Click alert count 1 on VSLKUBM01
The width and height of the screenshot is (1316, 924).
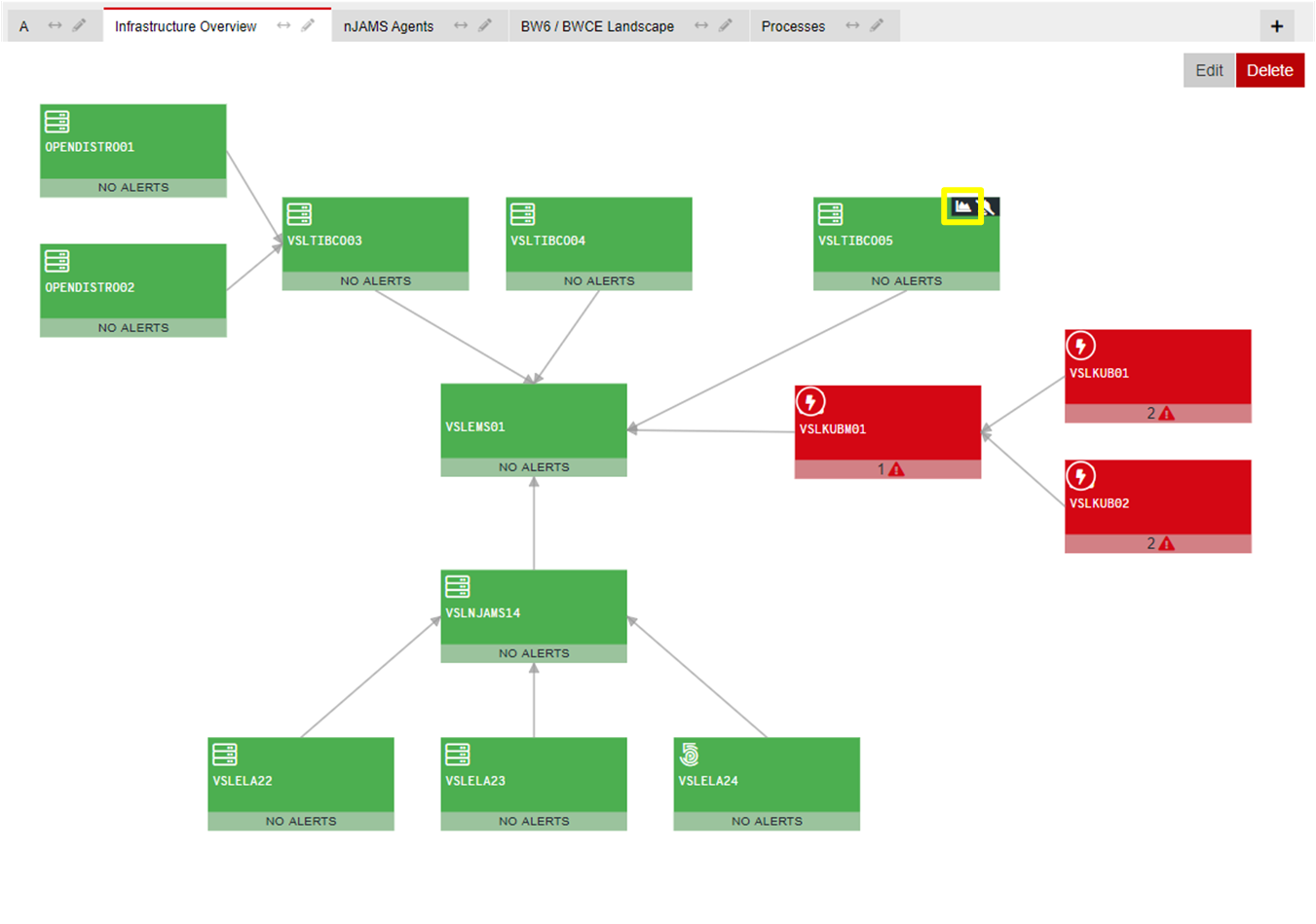coord(881,469)
